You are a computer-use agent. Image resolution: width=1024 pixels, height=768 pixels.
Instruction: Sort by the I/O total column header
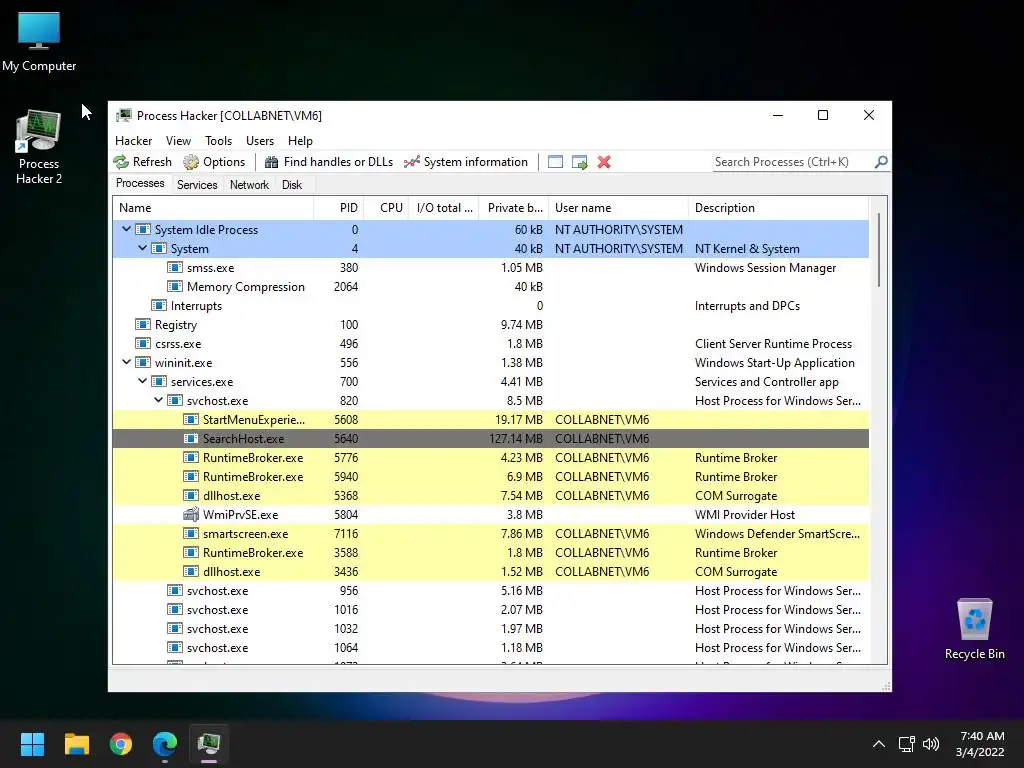[443, 208]
